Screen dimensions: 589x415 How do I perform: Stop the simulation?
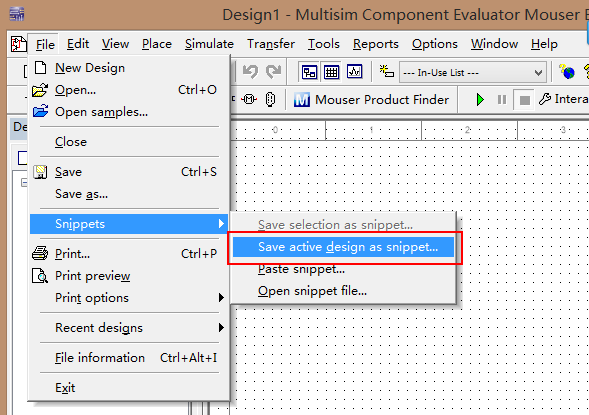pyautogui.click(x=524, y=100)
